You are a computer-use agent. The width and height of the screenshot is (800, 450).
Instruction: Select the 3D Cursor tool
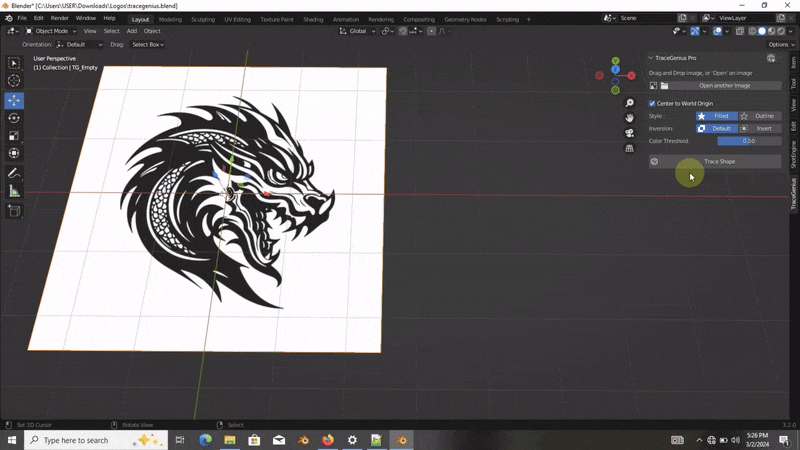pos(14,81)
